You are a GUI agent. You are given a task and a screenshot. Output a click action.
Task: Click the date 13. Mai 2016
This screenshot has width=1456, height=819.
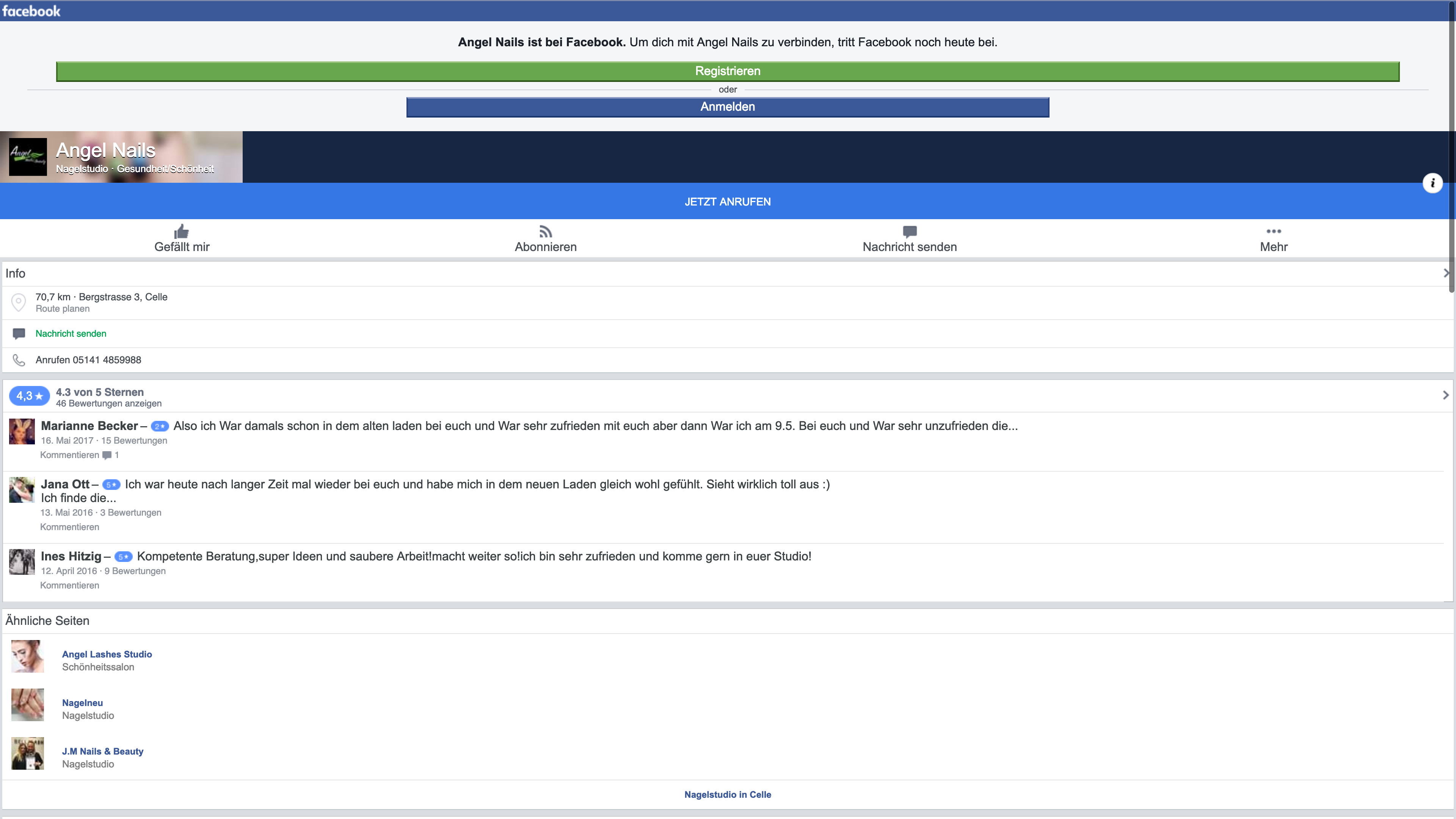click(x=66, y=513)
